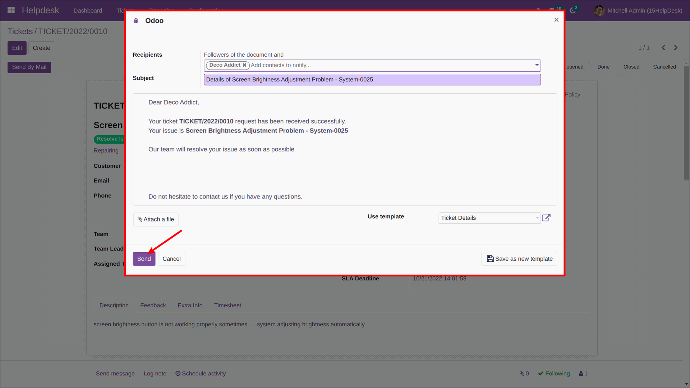Image resolution: width=690 pixels, height=388 pixels.
Task: Click Schedule activity in chatter
Action: (x=201, y=373)
